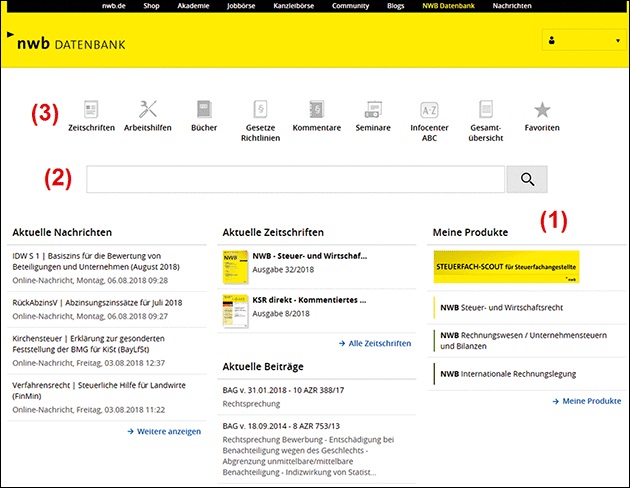This screenshot has height=488, width=630.
Task: Click the Weitere anzeigen link
Action: pyautogui.click(x=164, y=431)
